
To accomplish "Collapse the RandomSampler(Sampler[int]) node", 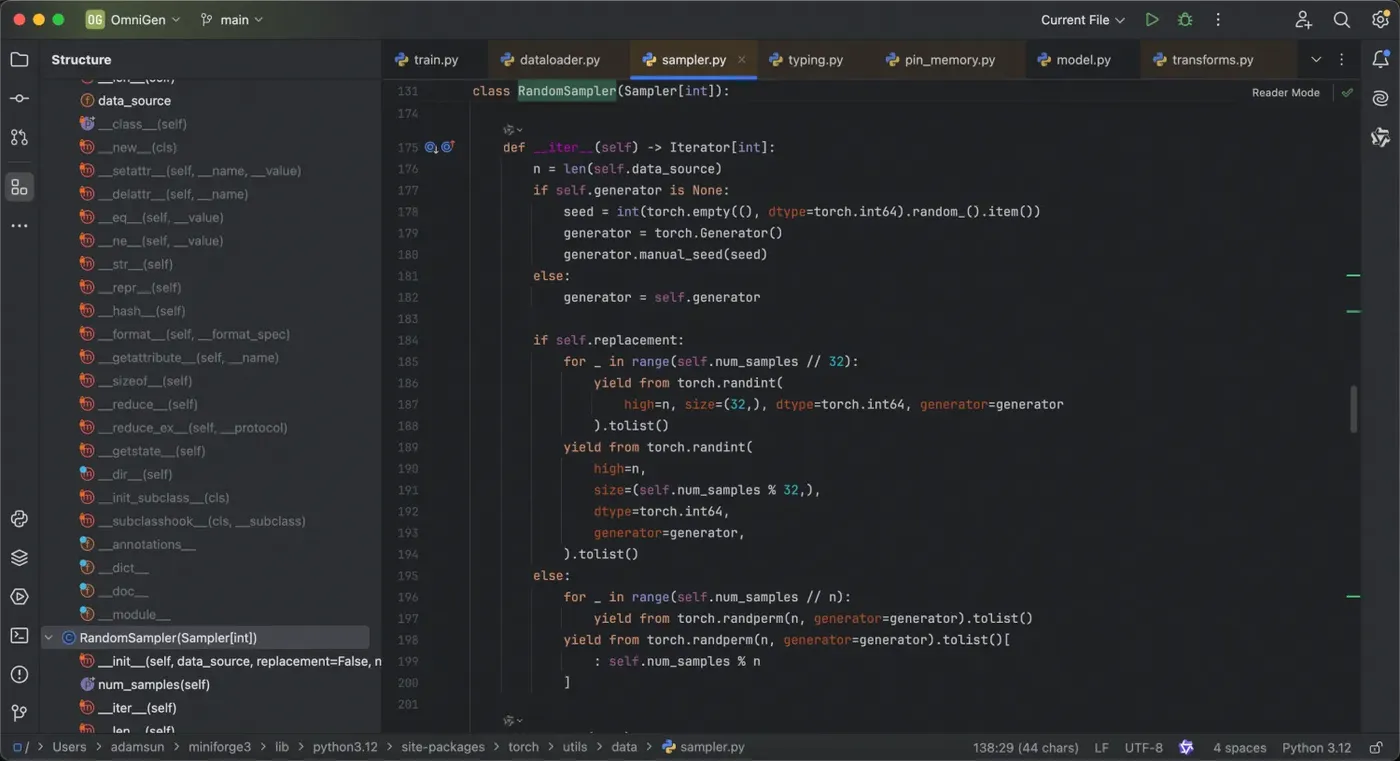I will click(x=48, y=638).
